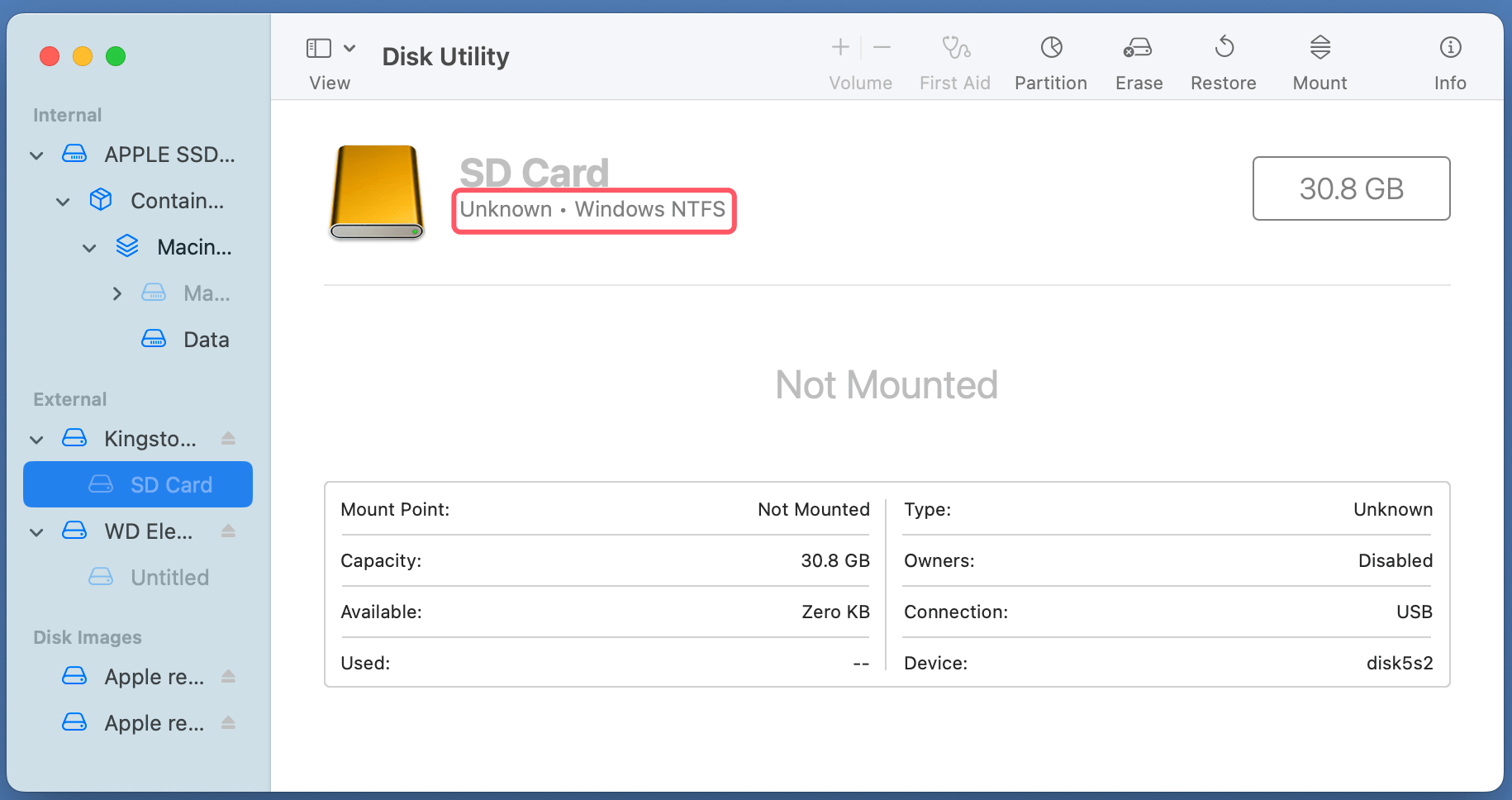
Task: Open the Restore tool
Action: click(x=1223, y=58)
